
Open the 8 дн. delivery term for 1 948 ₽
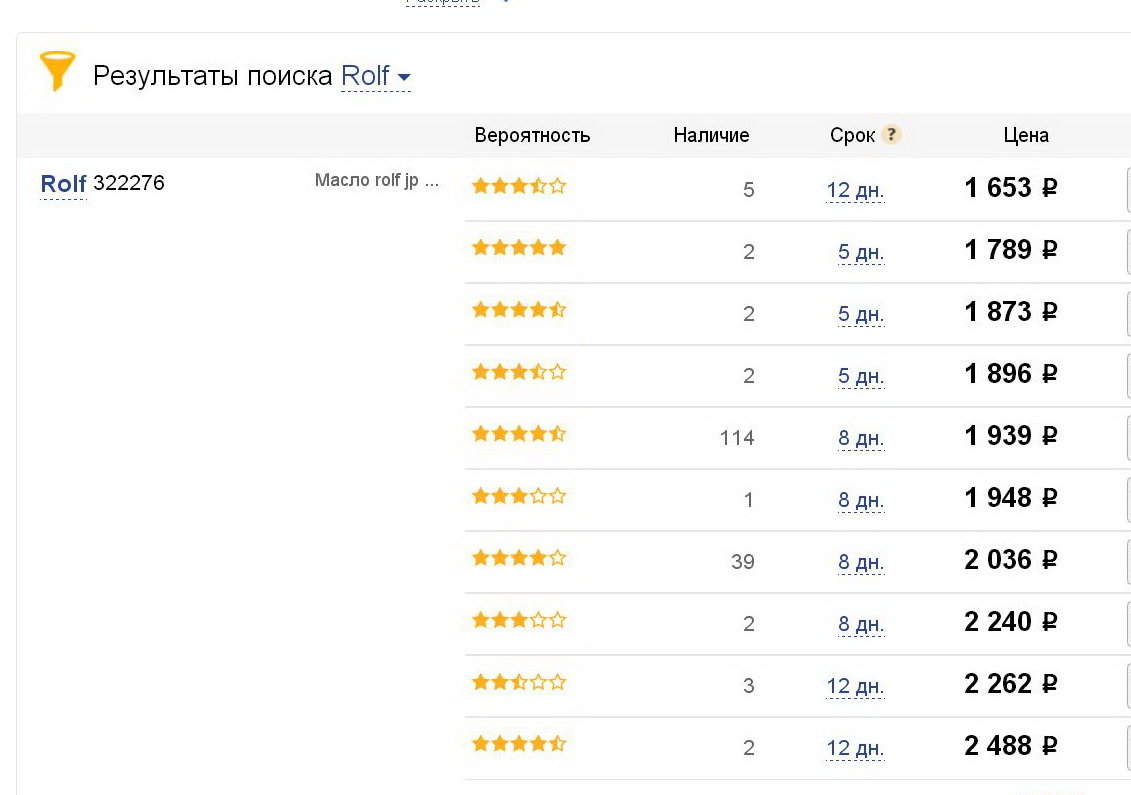(861, 501)
